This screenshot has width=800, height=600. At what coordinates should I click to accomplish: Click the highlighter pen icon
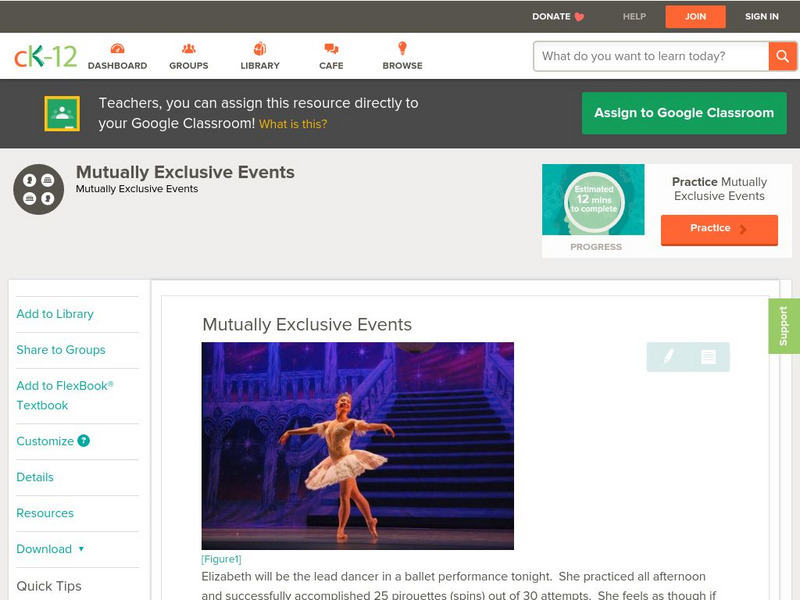pos(668,357)
